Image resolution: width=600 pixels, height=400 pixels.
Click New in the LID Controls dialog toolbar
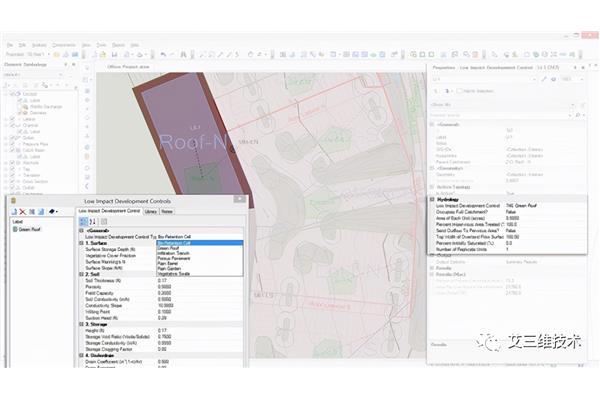point(14,212)
